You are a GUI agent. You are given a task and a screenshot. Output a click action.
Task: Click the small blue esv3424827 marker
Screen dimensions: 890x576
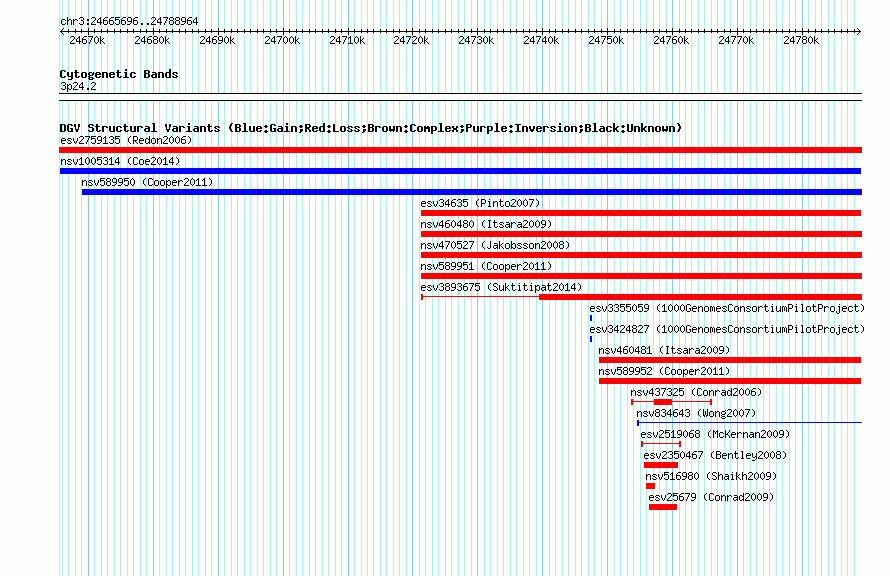(591, 339)
